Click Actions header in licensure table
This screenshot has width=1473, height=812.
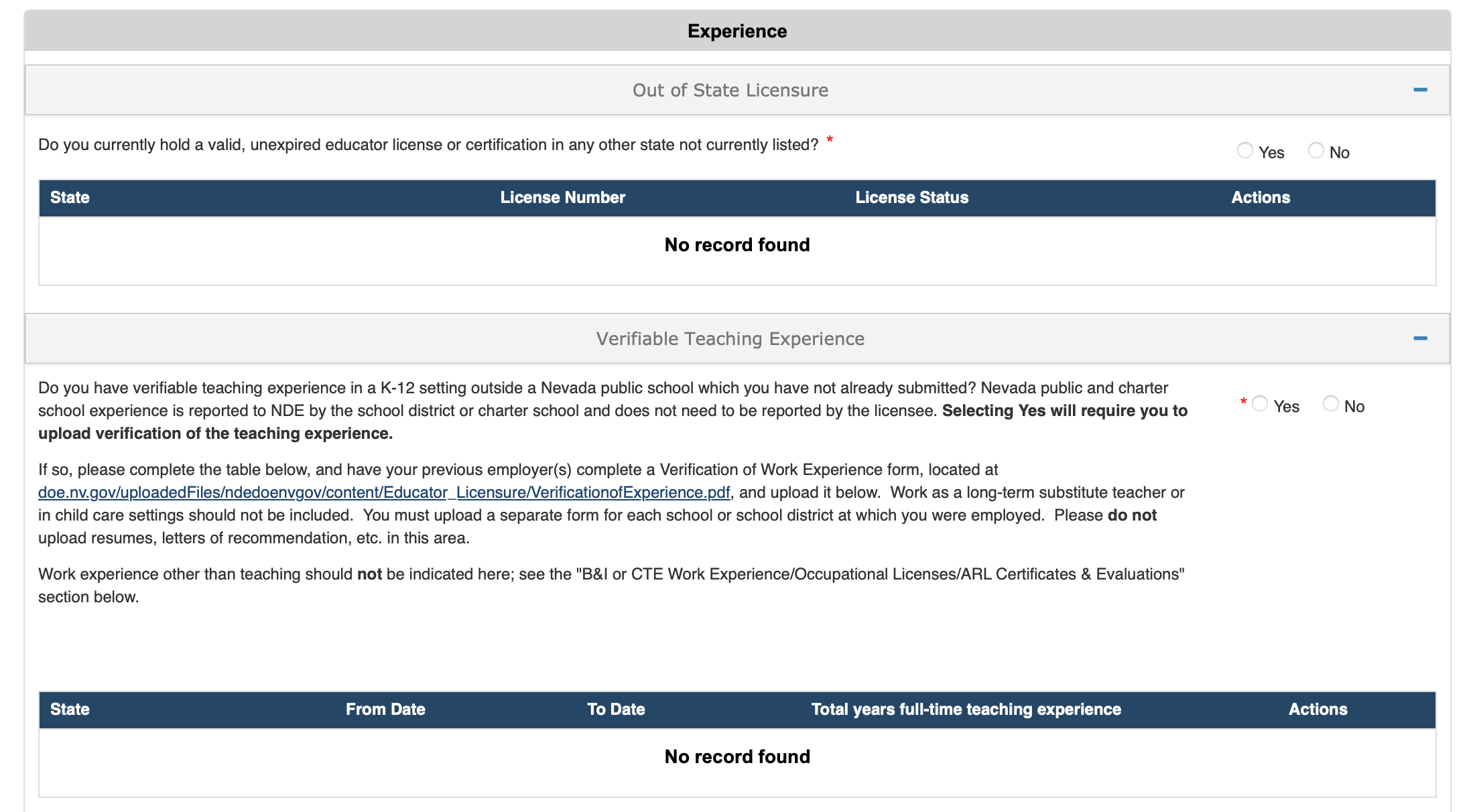point(1260,198)
